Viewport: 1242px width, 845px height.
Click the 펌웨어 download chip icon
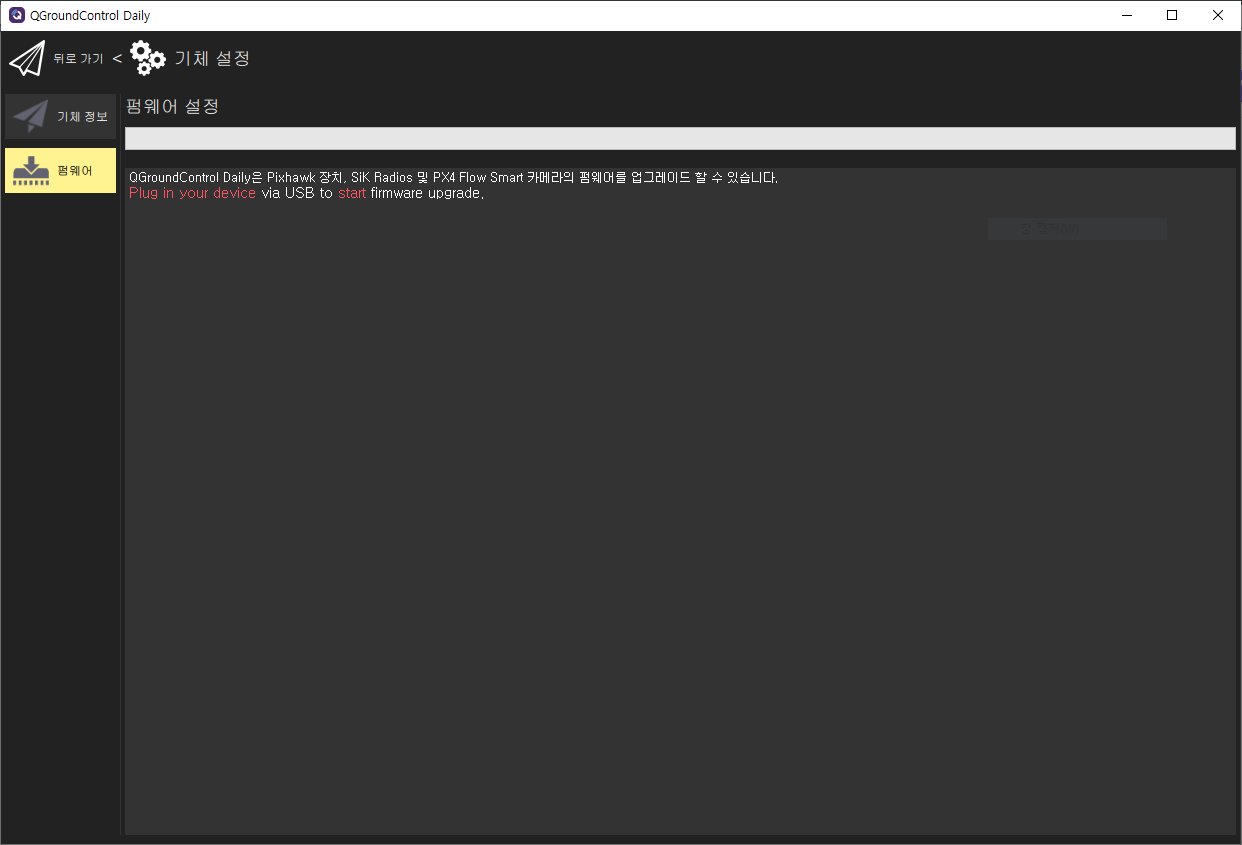(31, 171)
